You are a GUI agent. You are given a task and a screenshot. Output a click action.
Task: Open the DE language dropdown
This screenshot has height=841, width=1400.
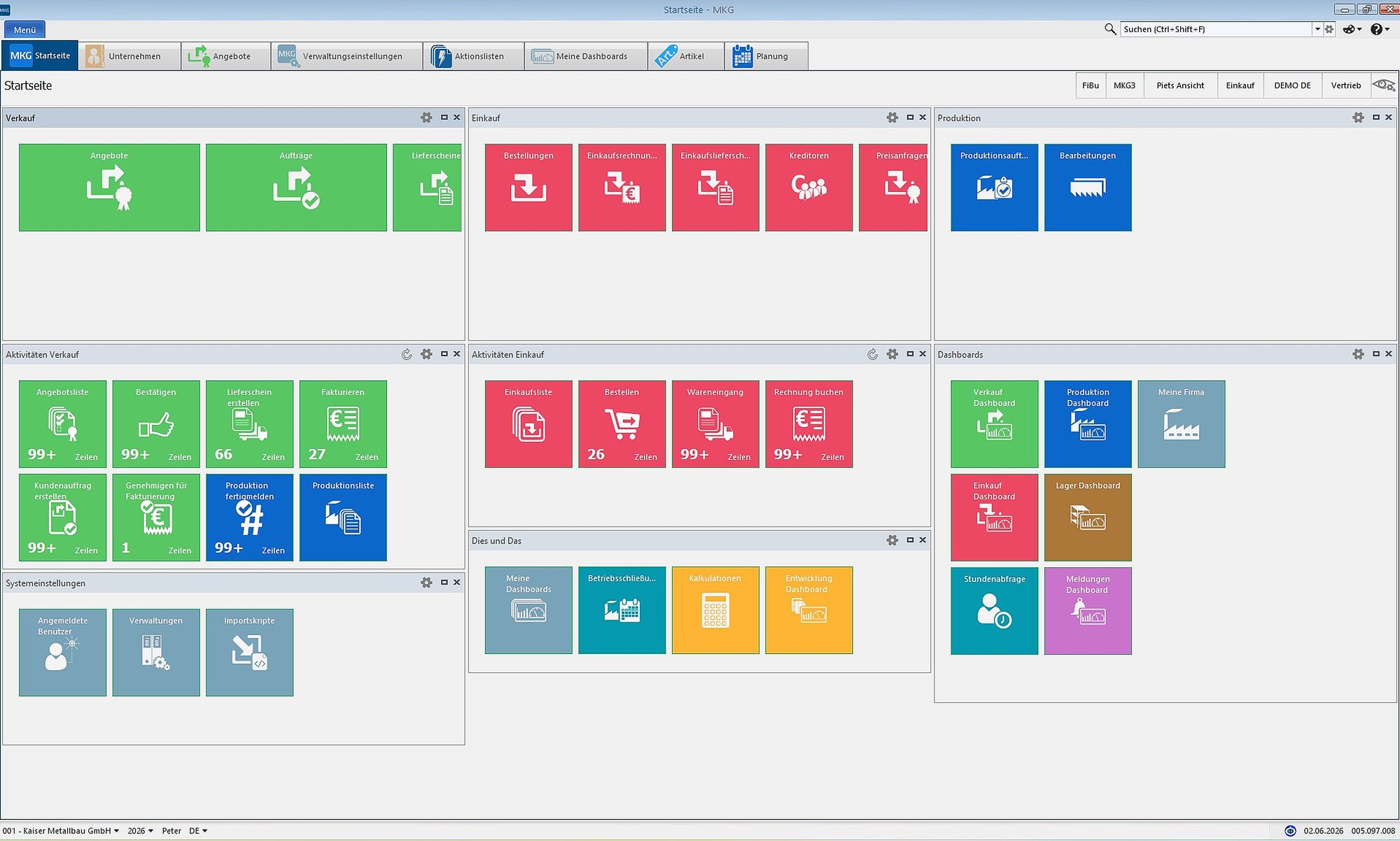(x=198, y=830)
